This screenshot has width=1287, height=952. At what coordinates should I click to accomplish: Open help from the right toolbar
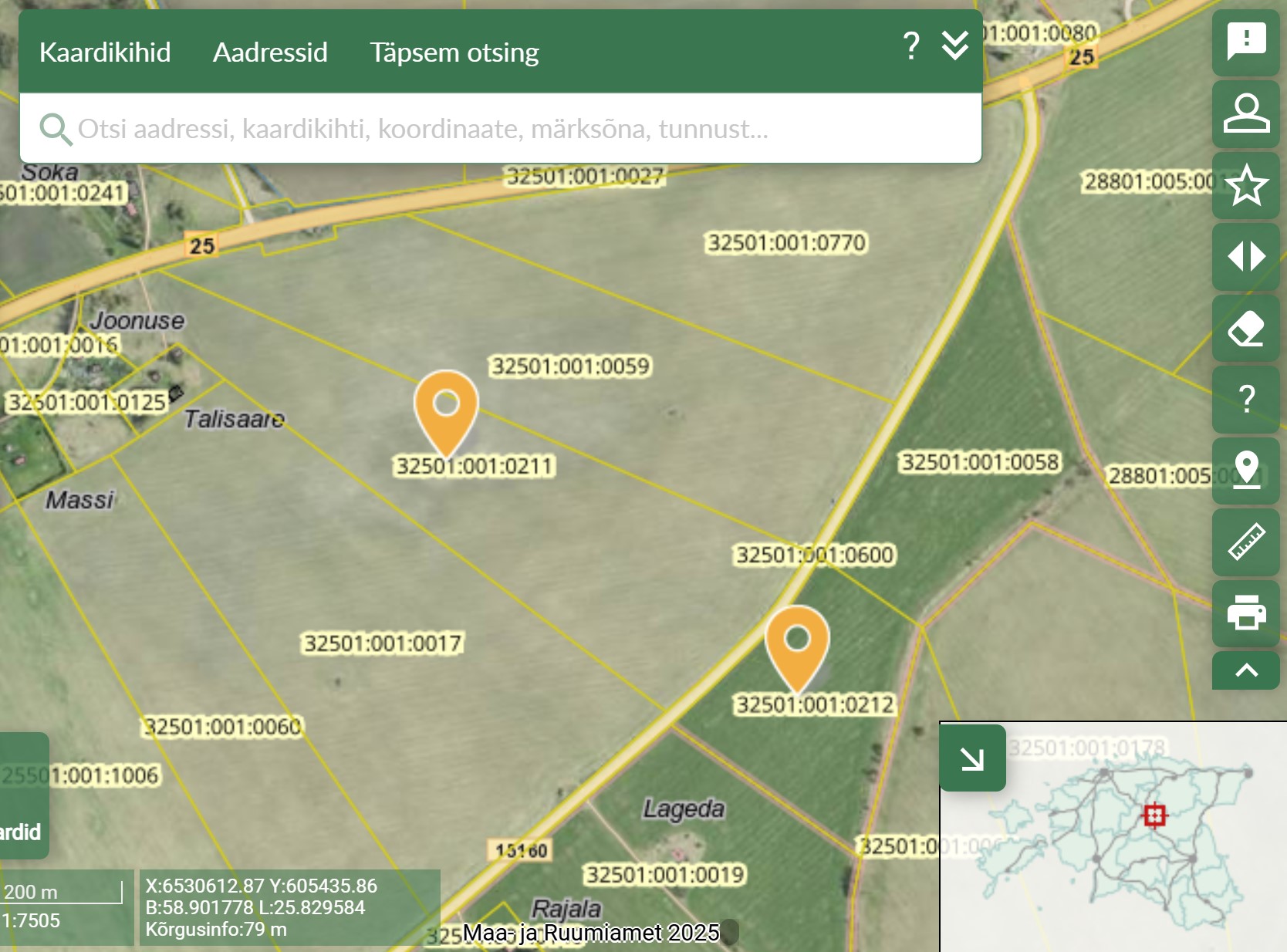coord(1245,399)
